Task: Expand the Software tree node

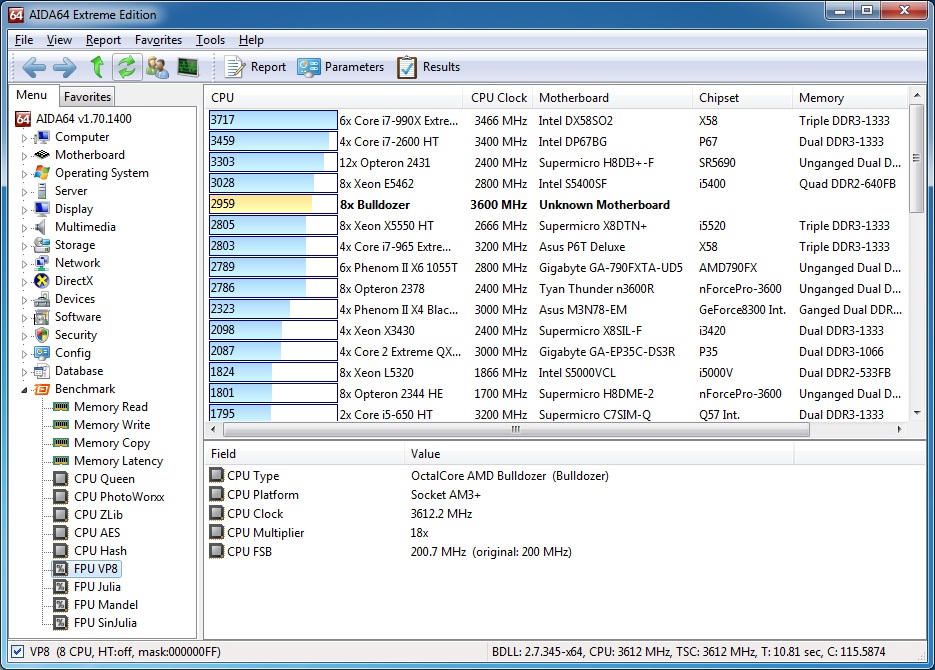Action: point(24,317)
